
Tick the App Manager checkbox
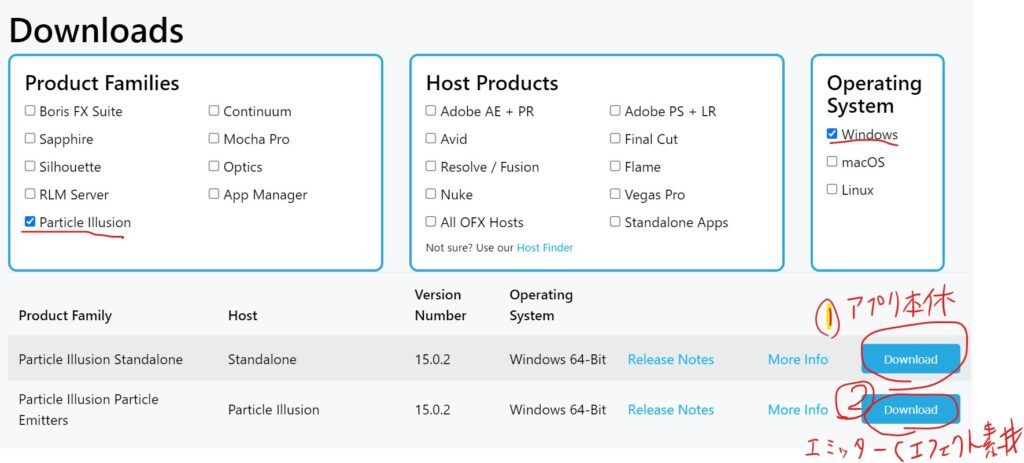coord(214,194)
